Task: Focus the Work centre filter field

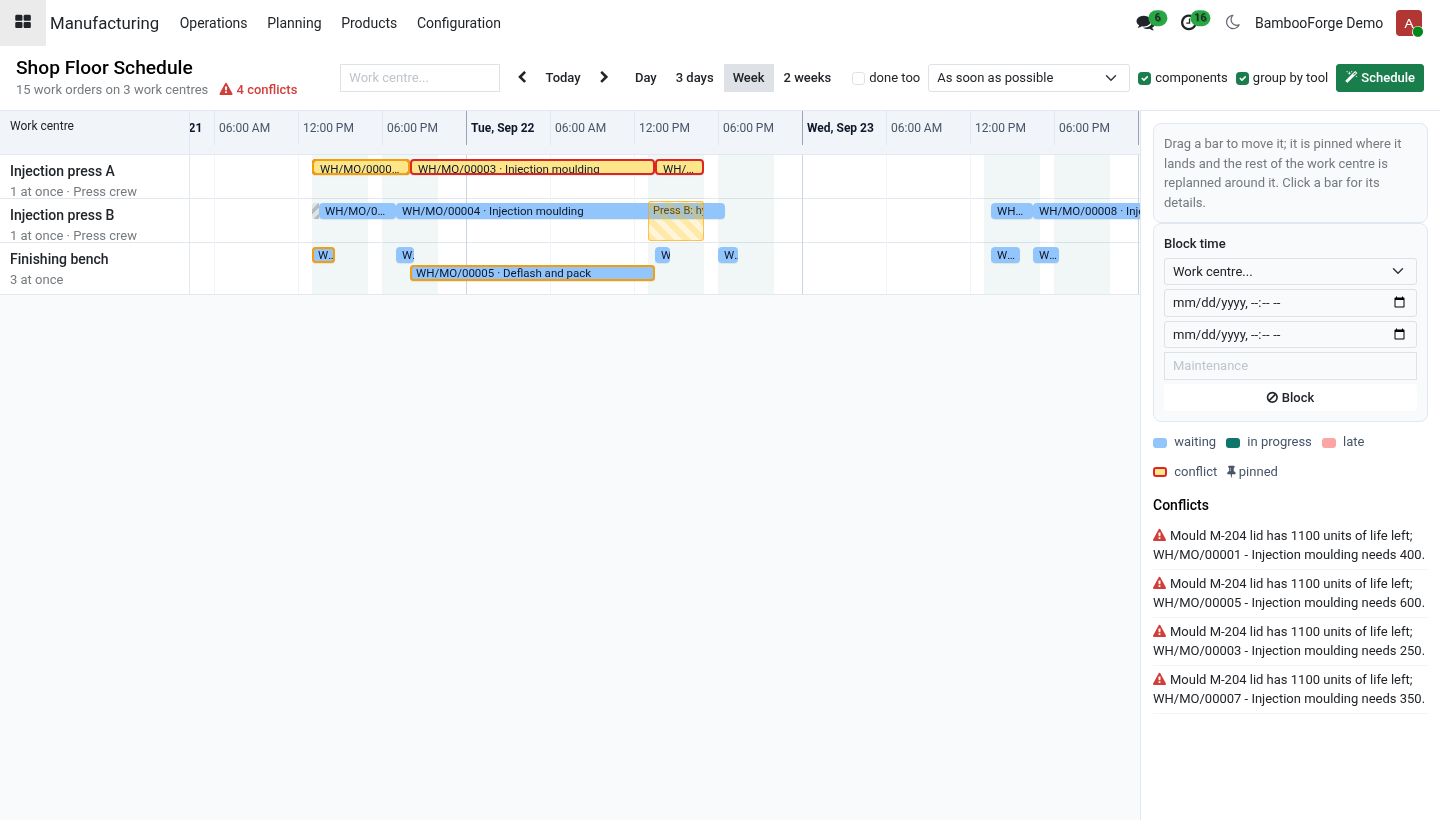Action: 420,78
